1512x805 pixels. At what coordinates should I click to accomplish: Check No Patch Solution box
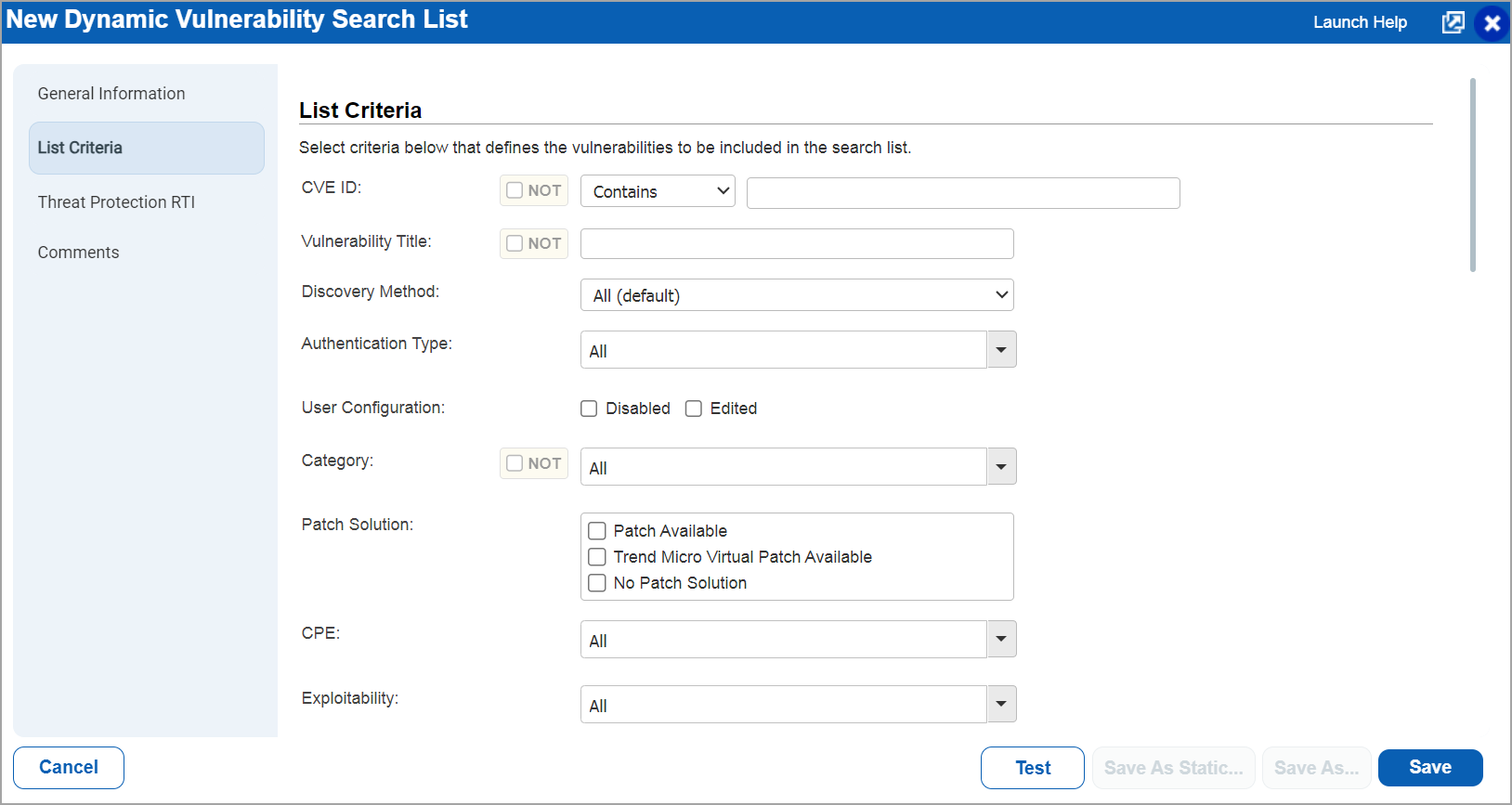point(597,583)
